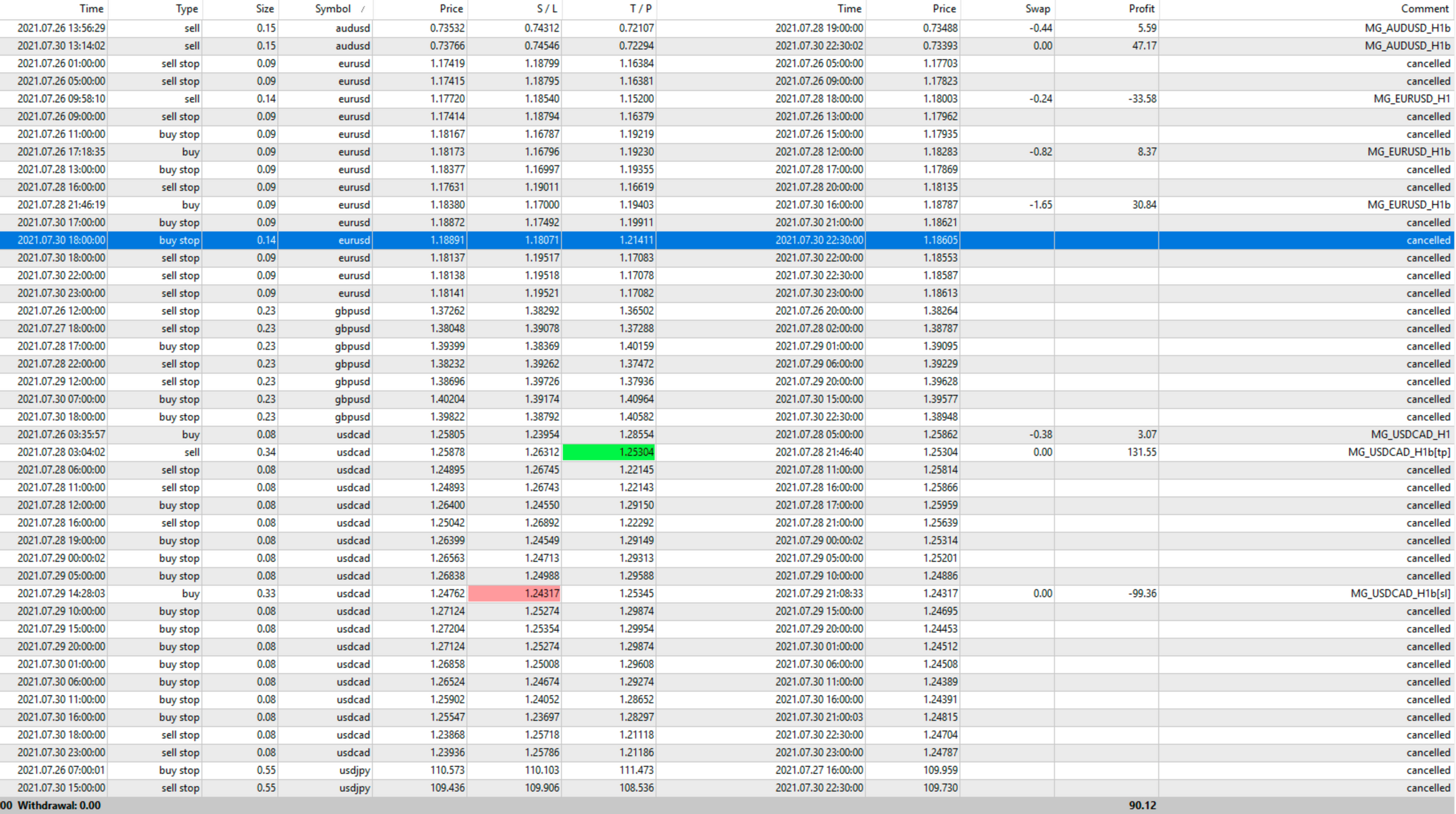Click the green highlighted 1.25304 take-profit cell
This screenshot has height=814, width=1456.
609,452
